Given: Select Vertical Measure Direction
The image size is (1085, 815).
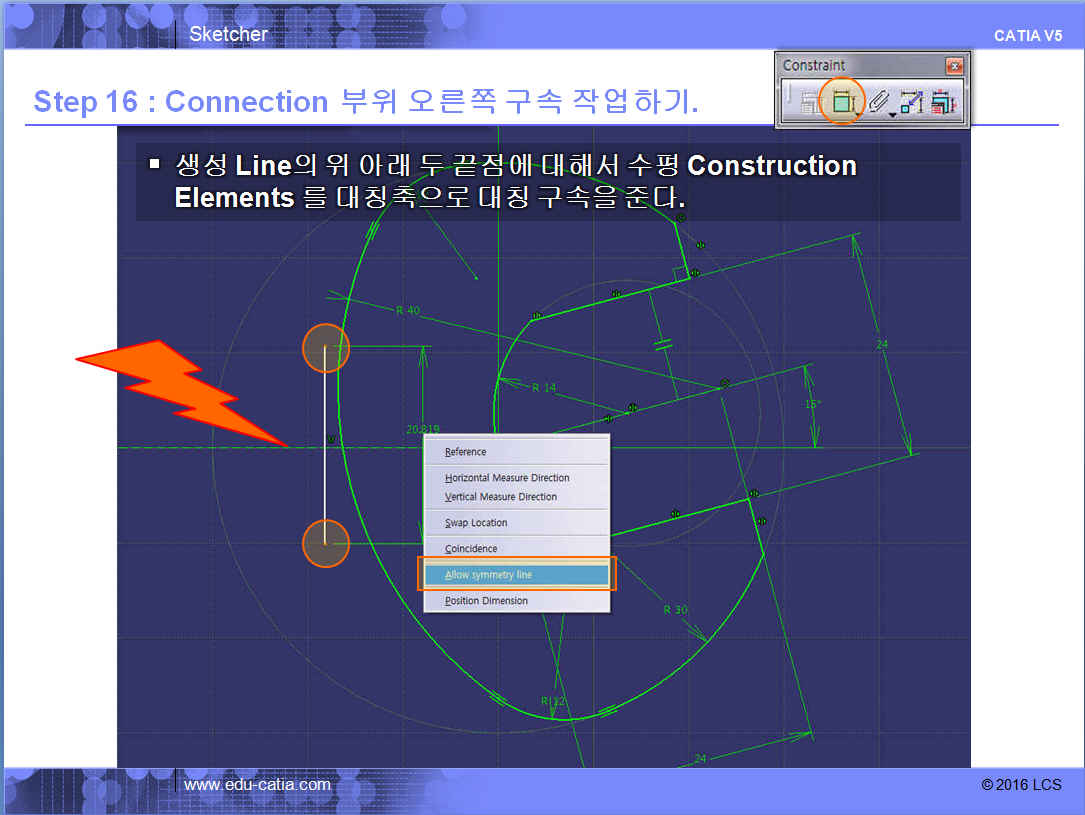Looking at the screenshot, I should 501,497.
